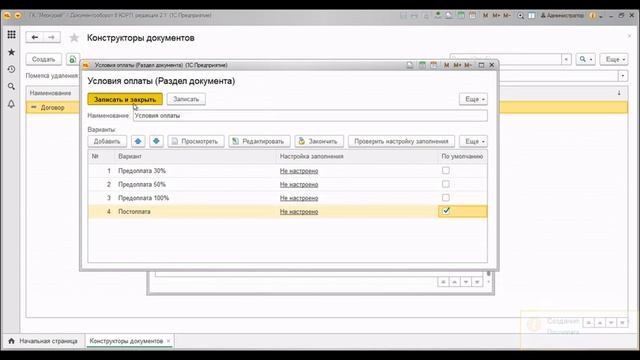
Task: Click main window search input field
Action: point(506,60)
